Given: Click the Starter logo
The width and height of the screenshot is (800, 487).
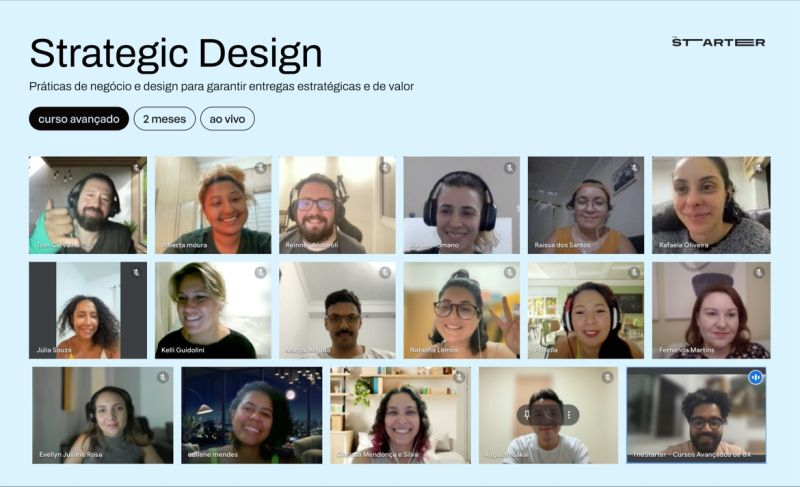Looking at the screenshot, I should (718, 42).
